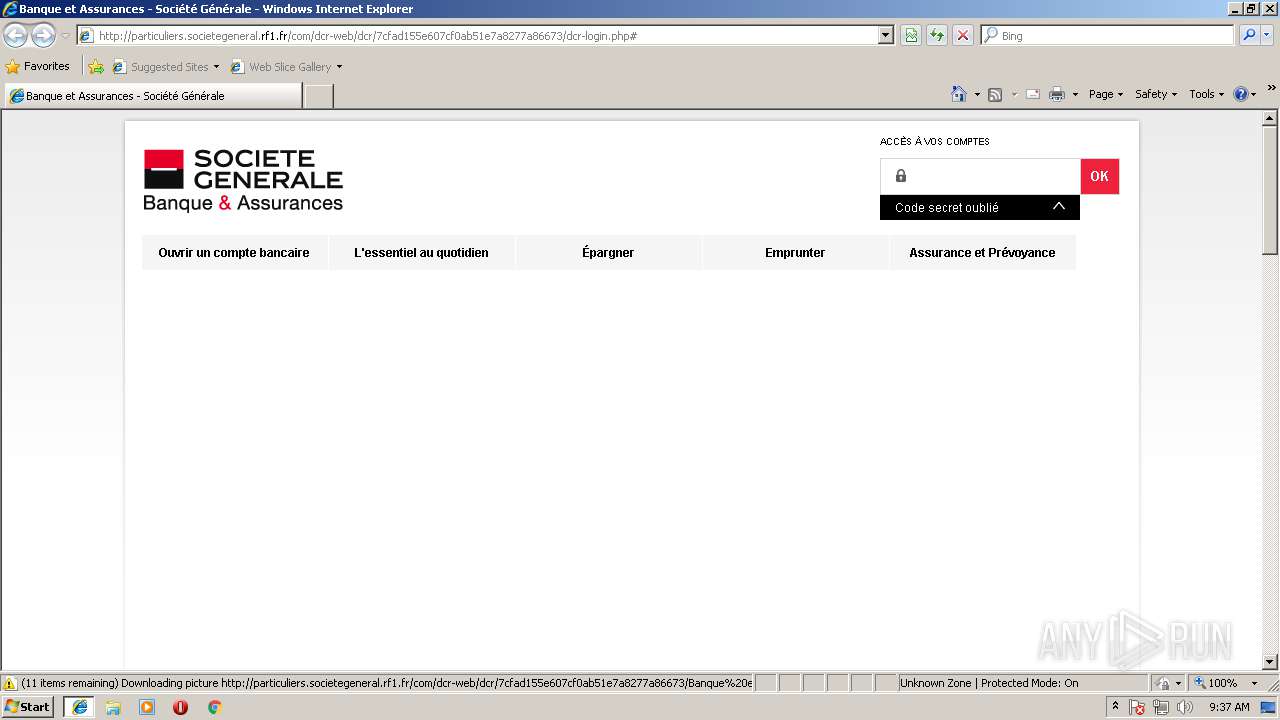This screenshot has width=1280, height=720.
Task: Click the Stop loading red X icon
Action: tap(963, 36)
